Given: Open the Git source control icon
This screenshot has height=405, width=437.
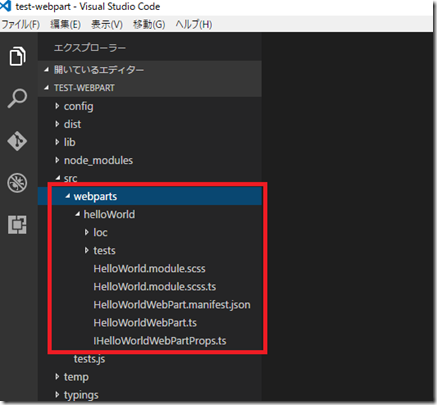Looking at the screenshot, I should point(17,141).
